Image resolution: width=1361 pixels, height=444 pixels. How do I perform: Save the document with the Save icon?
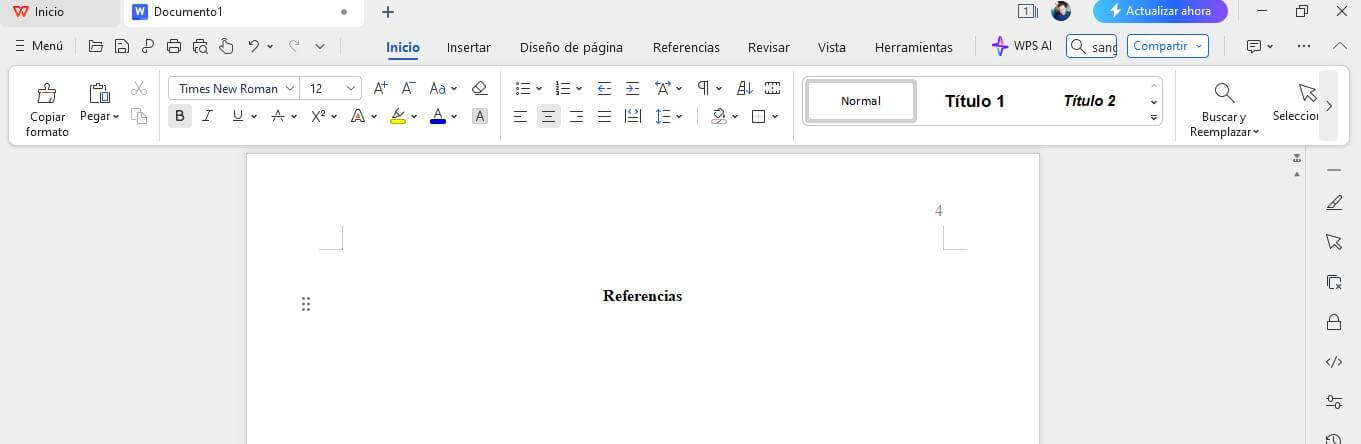[x=122, y=46]
